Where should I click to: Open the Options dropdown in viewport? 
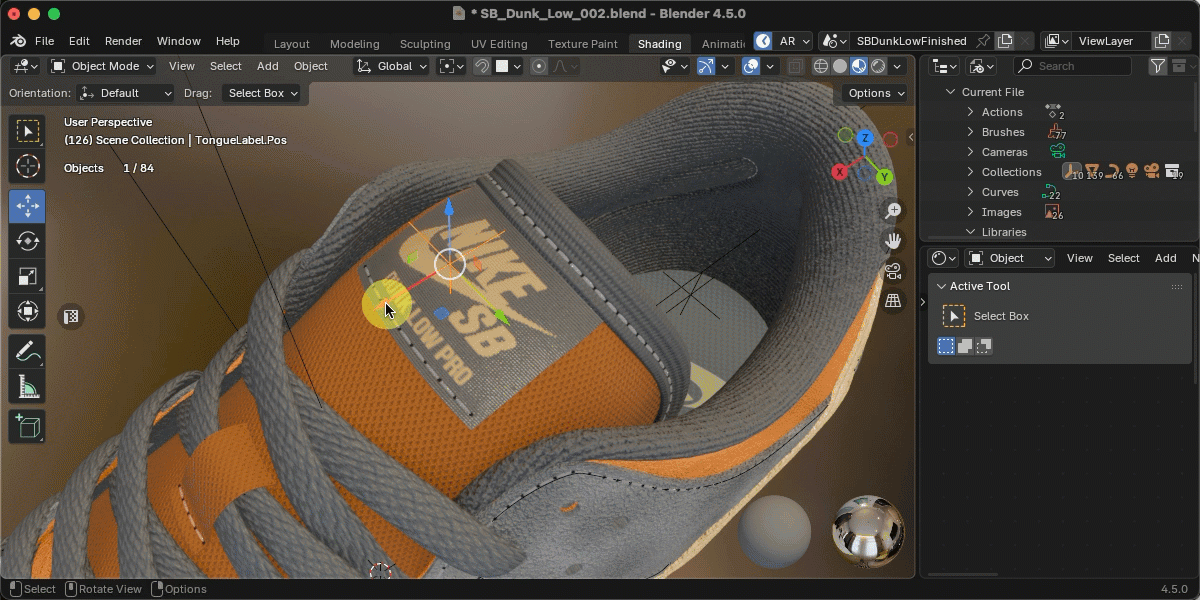875,93
